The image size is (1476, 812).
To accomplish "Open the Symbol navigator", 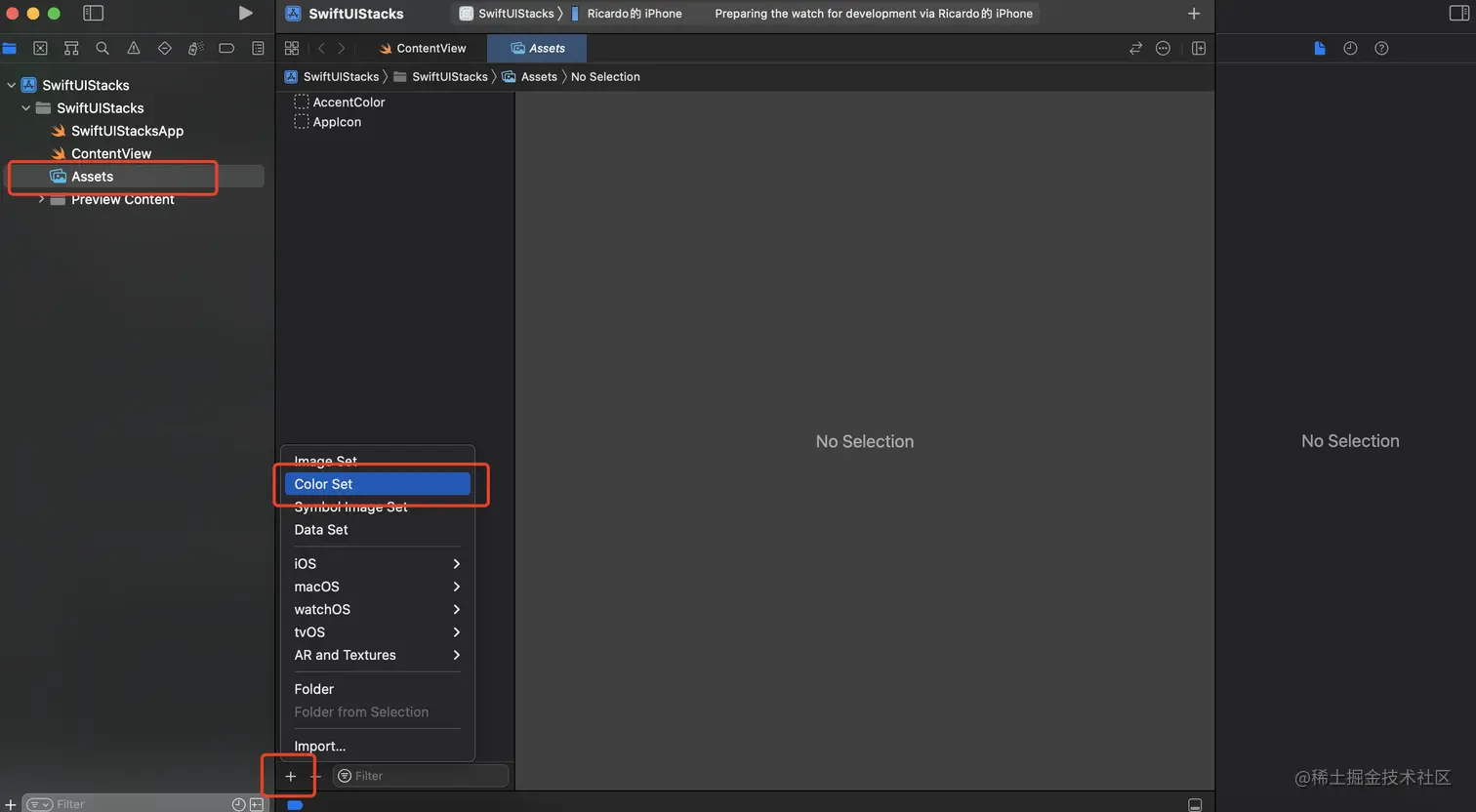I will point(71,48).
